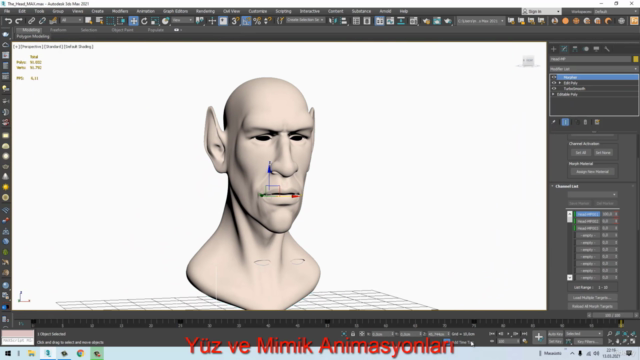Click the Redo arrow icon
This screenshot has width=640, height=360.
click(x=19, y=21)
